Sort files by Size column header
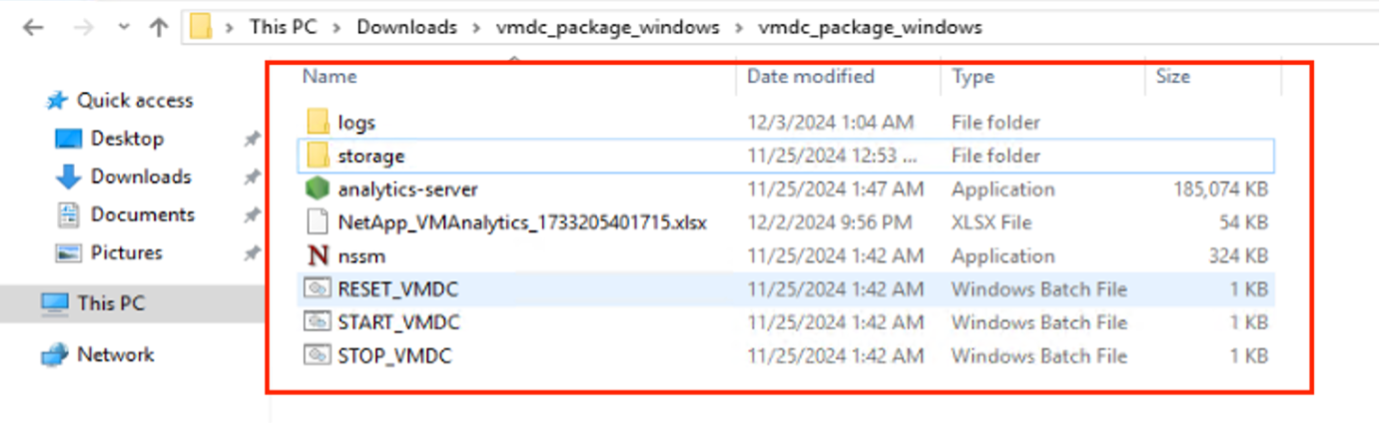The width and height of the screenshot is (1384, 427). [1173, 76]
